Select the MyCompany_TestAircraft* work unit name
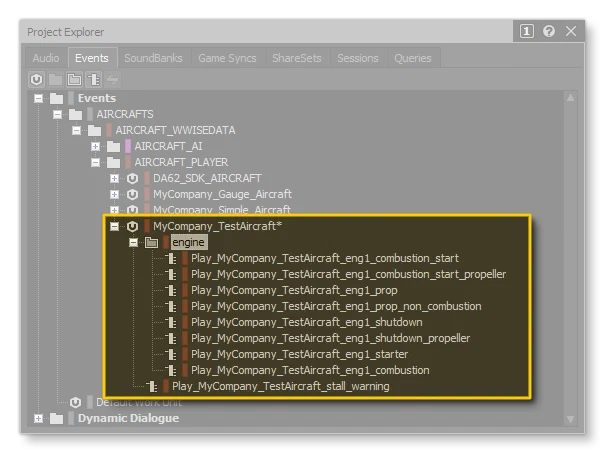The height and width of the screenshot is (454, 605). (218, 226)
